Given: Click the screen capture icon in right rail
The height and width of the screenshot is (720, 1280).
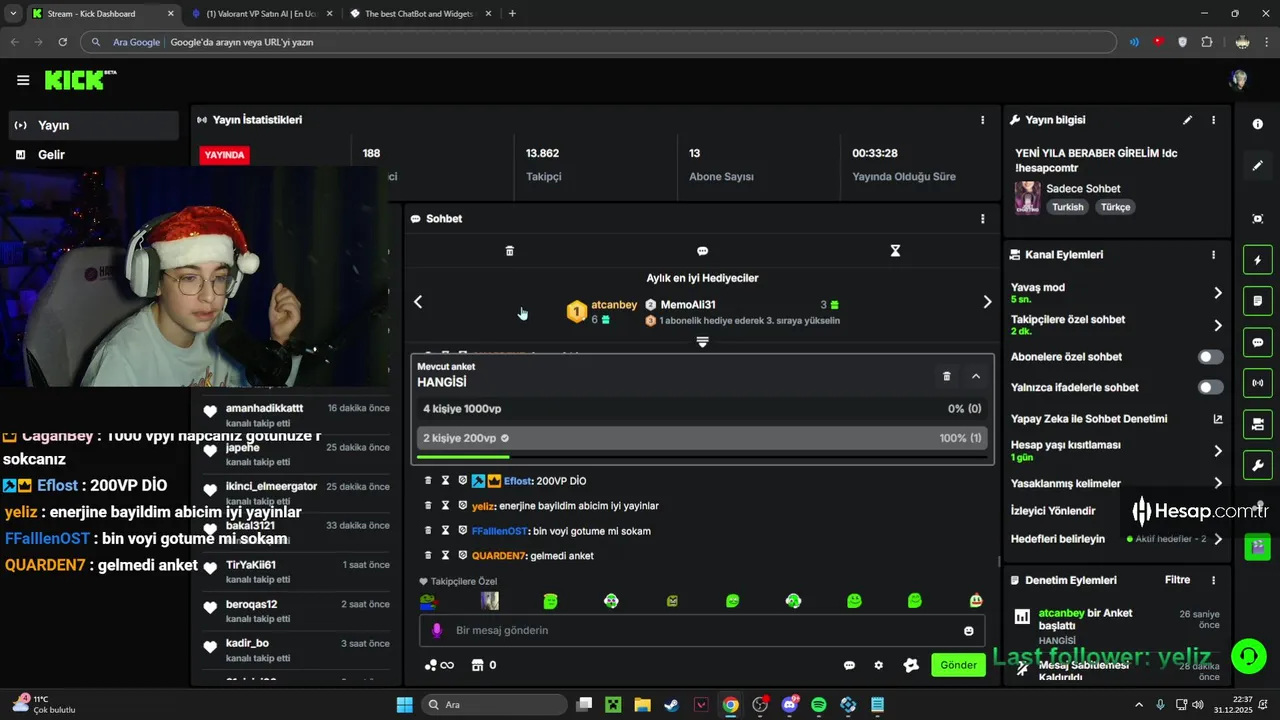Looking at the screenshot, I should click(1258, 219).
